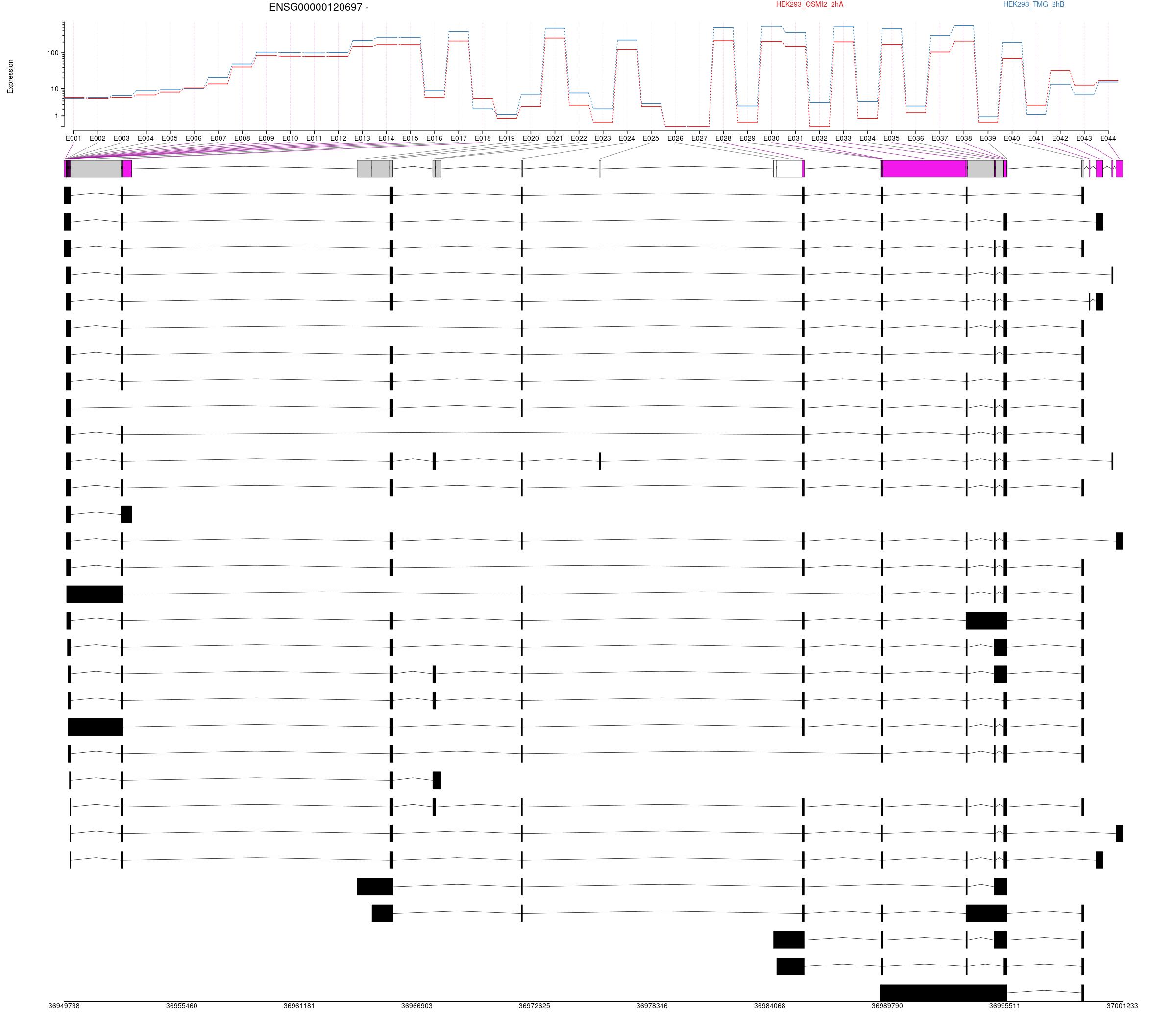This screenshot has width=1176, height=1014.
Task: Click the y-axis tick label 100
Action: (53, 53)
